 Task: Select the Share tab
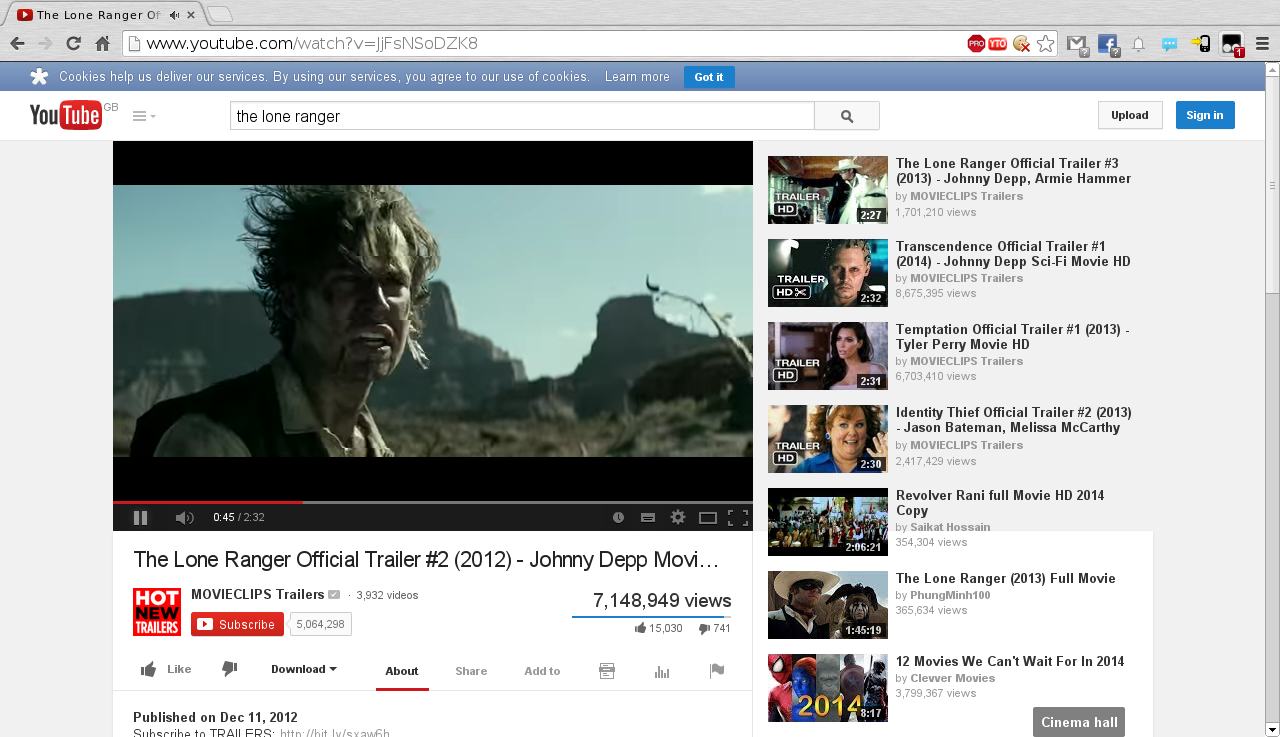tap(471, 671)
